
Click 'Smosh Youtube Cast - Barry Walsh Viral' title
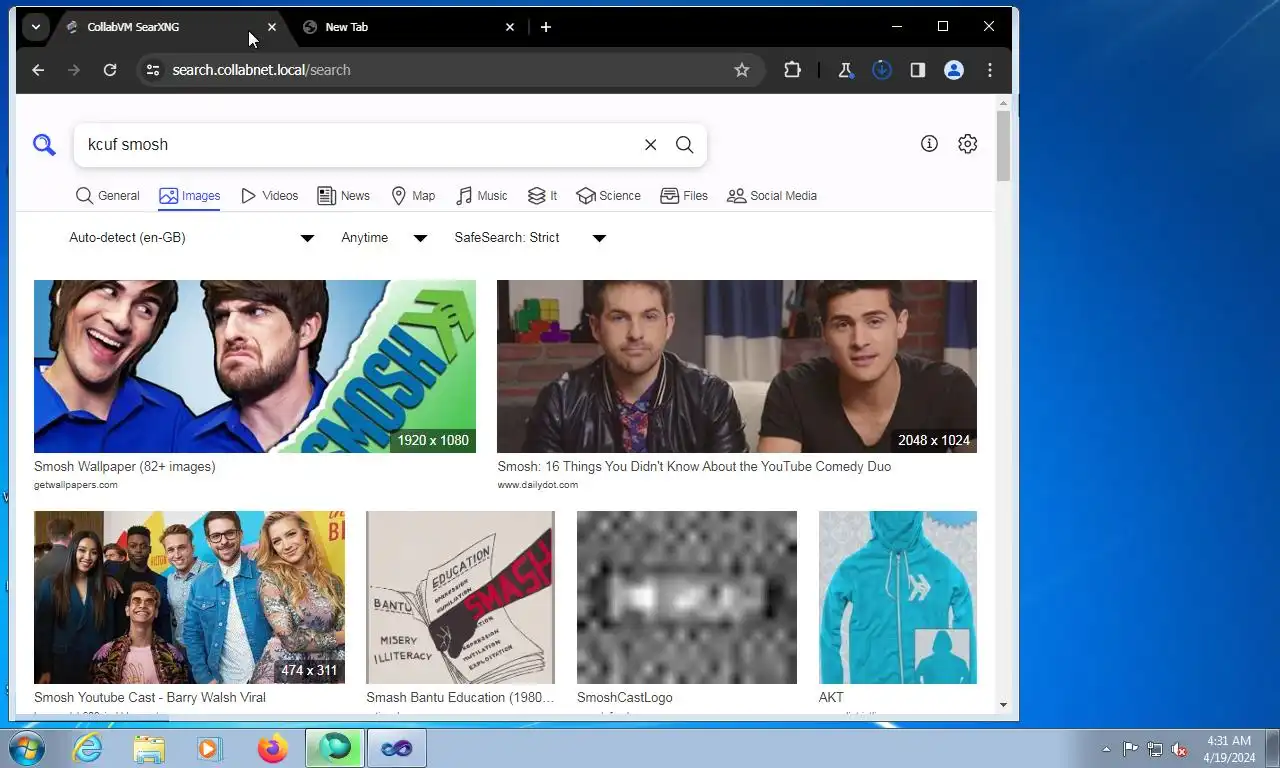(150, 698)
